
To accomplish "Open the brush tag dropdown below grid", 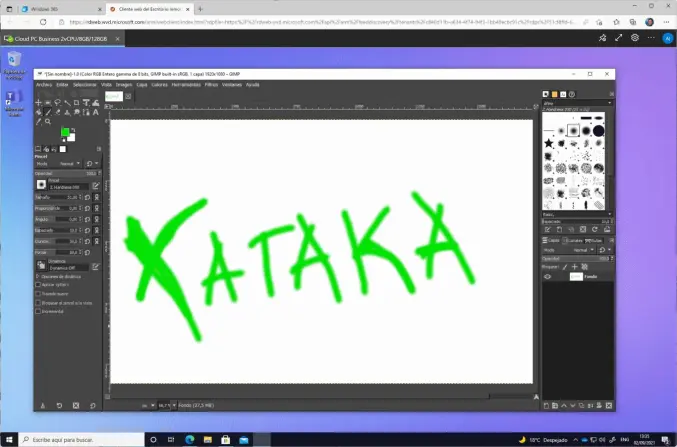I will 577,214.
